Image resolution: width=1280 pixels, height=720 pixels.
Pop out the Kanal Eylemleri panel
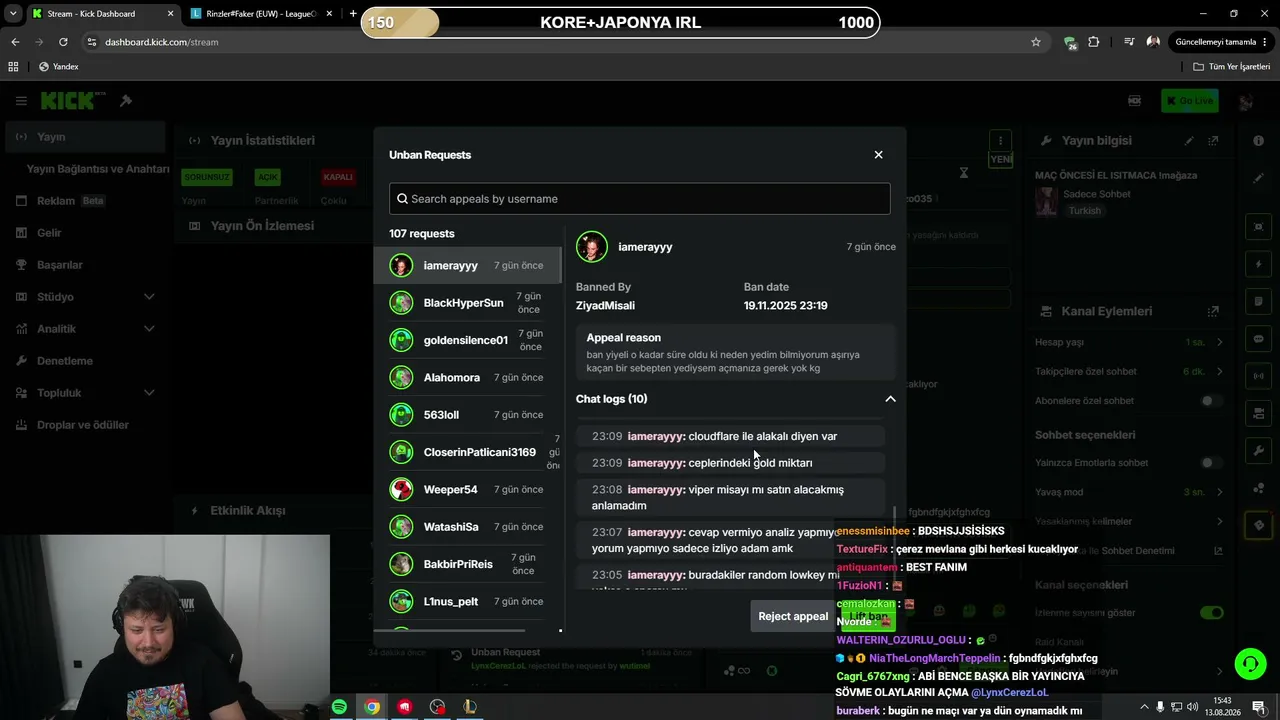pyautogui.click(x=1213, y=311)
